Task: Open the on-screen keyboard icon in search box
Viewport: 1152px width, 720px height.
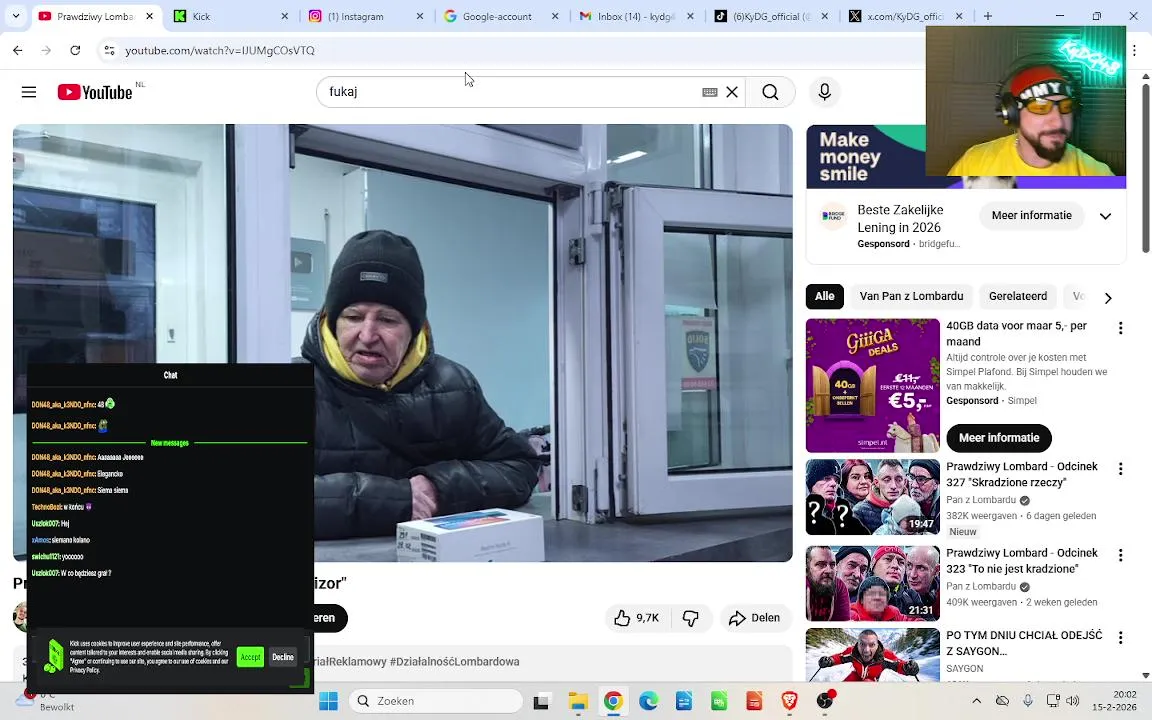Action: (710, 92)
